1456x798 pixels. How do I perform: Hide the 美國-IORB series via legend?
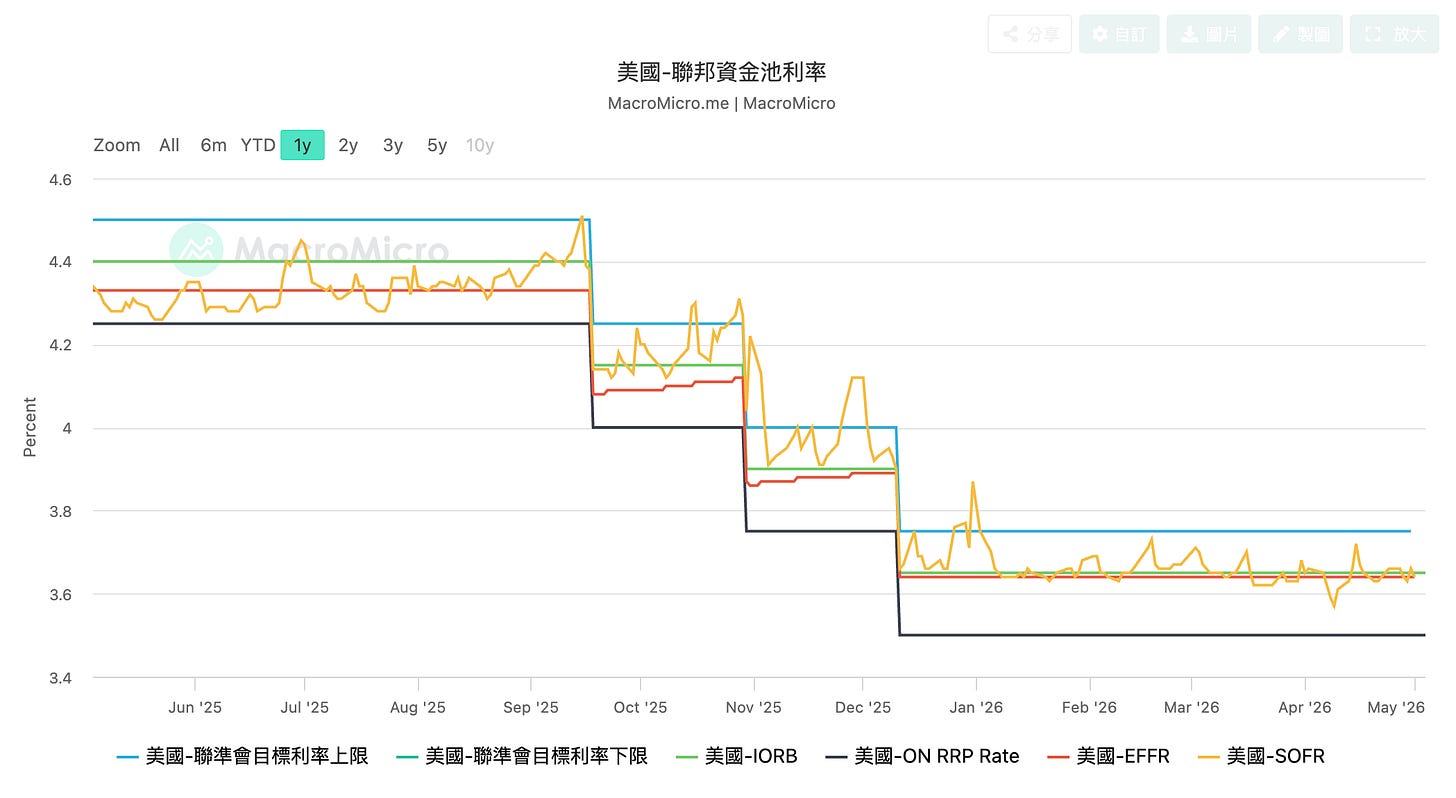click(x=737, y=757)
